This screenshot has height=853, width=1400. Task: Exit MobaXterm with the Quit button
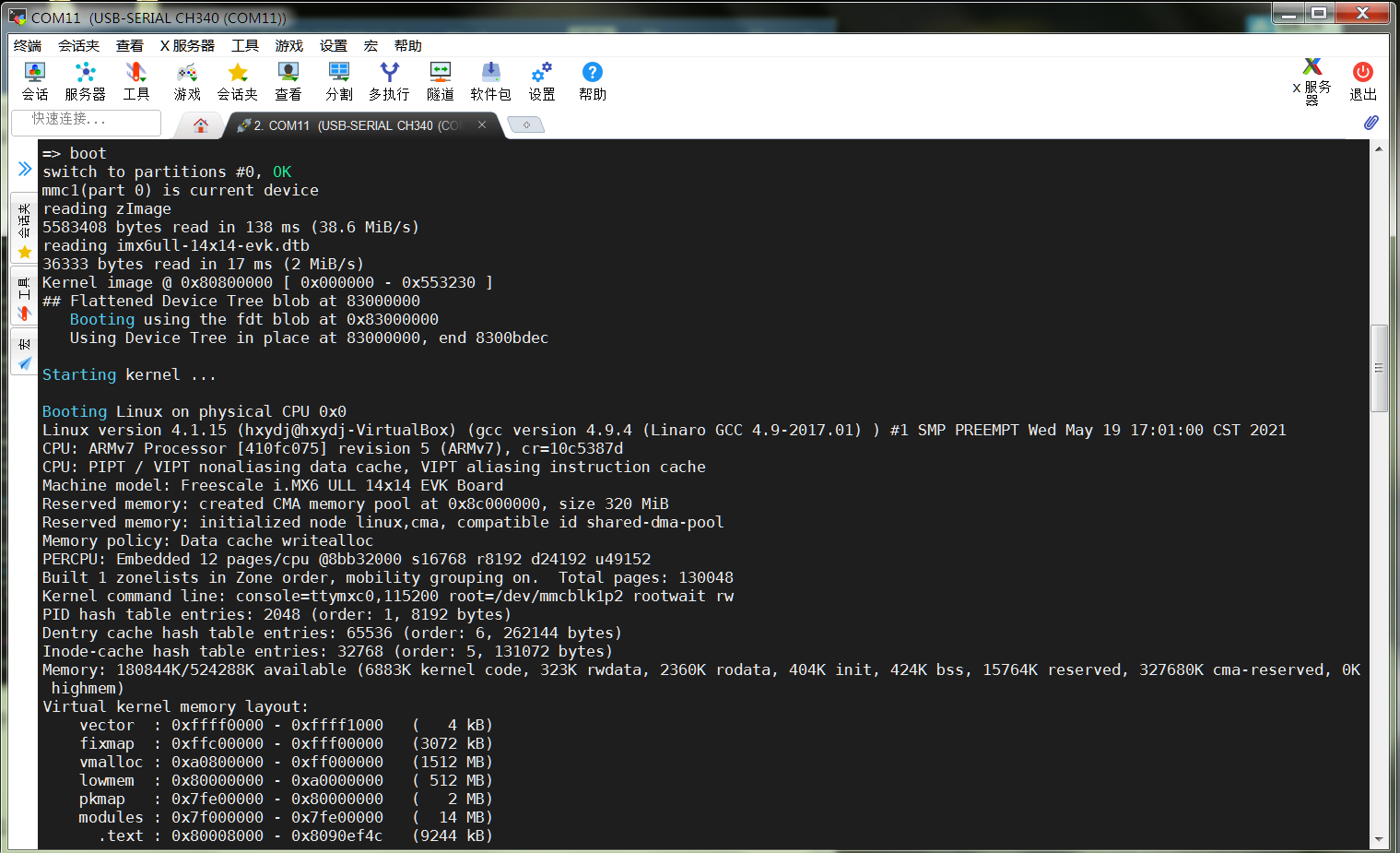click(x=1362, y=80)
